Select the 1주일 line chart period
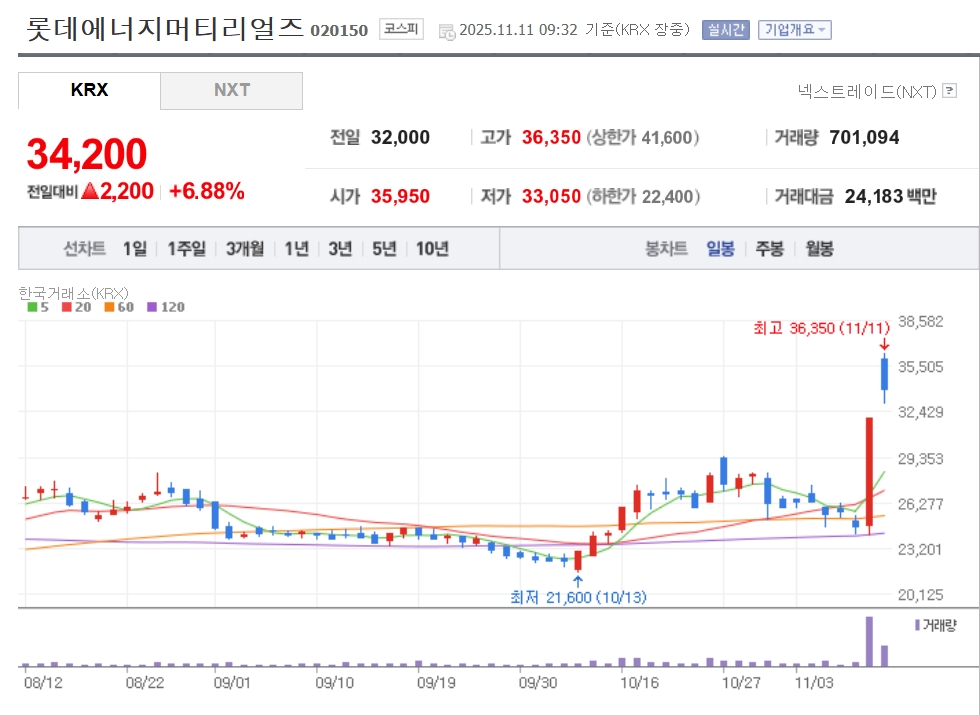Viewport: 980px width, 715px height. (186, 249)
